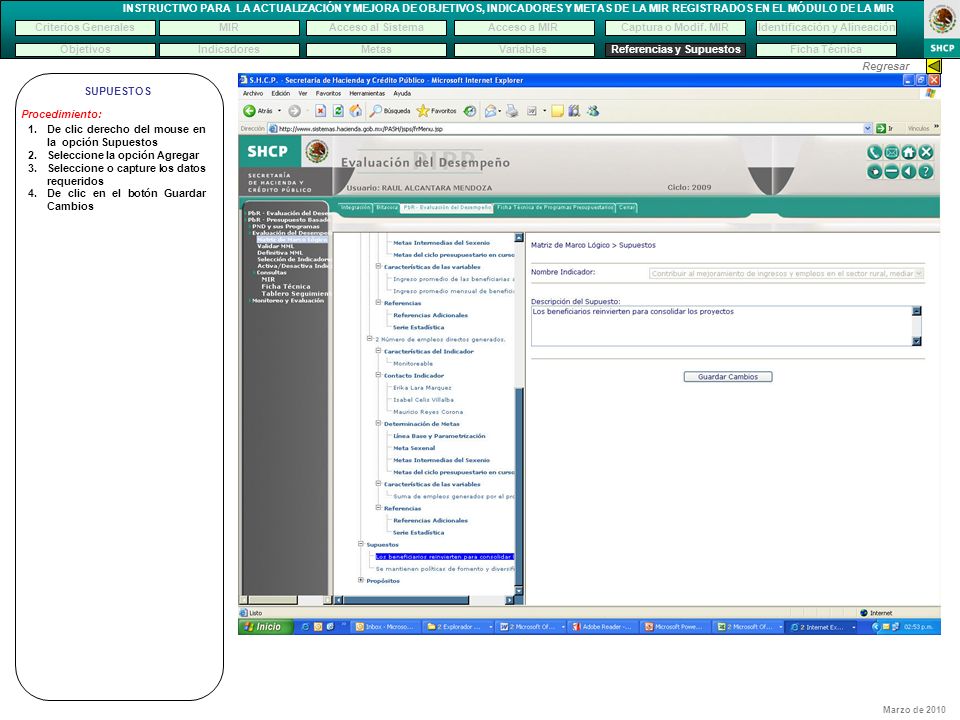Select 'Los beneficiarios reinvierten' supuesto in tree

tap(444, 557)
